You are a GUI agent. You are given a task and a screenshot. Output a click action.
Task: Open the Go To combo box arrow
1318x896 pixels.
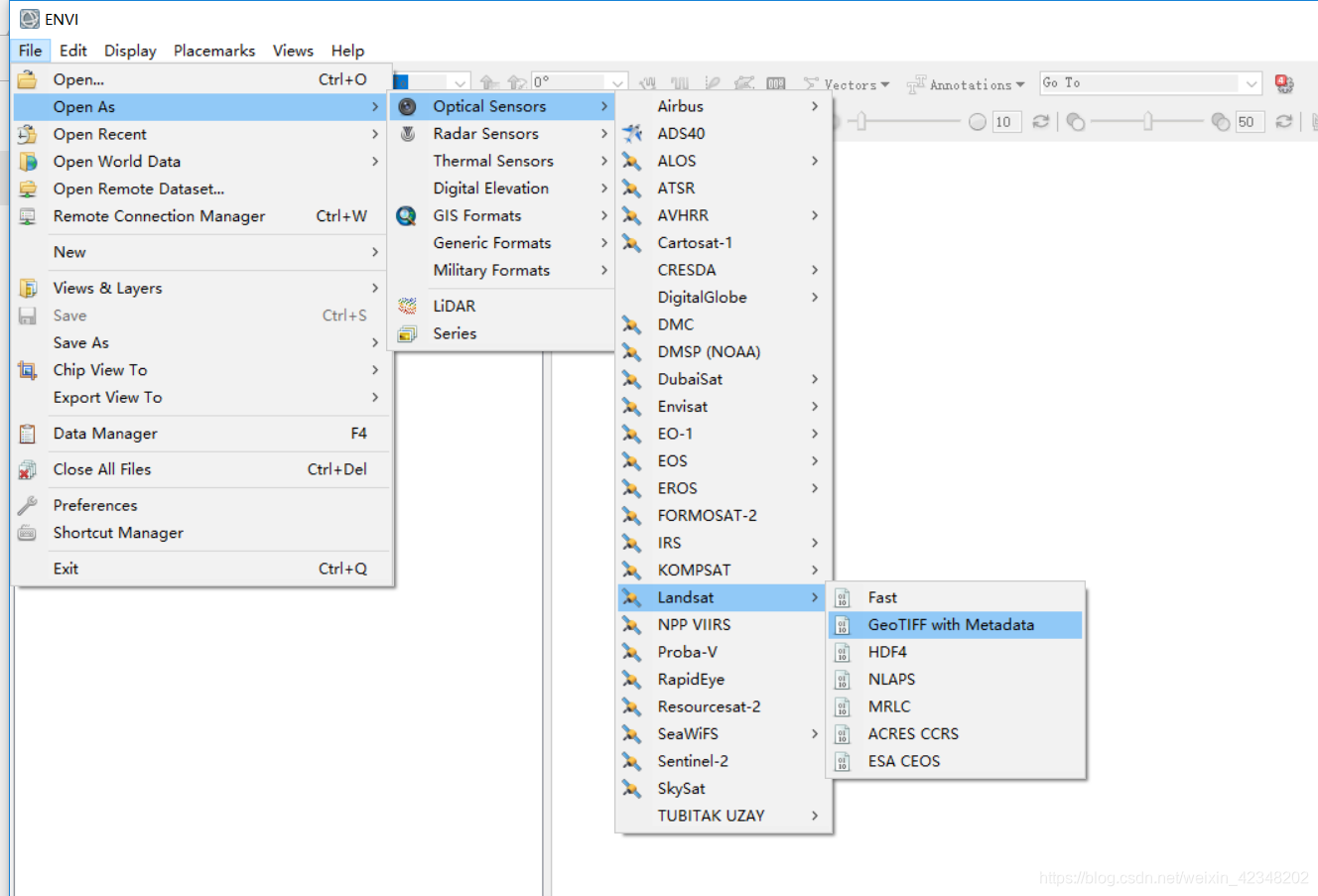point(1252,83)
